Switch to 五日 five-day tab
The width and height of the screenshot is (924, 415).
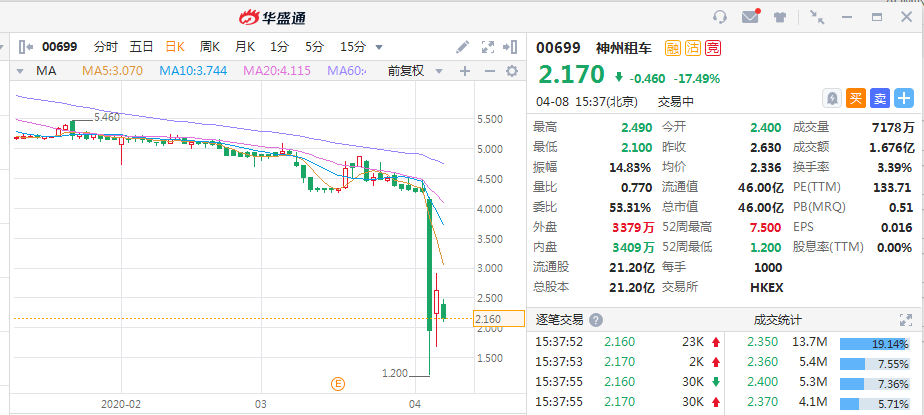pos(141,47)
